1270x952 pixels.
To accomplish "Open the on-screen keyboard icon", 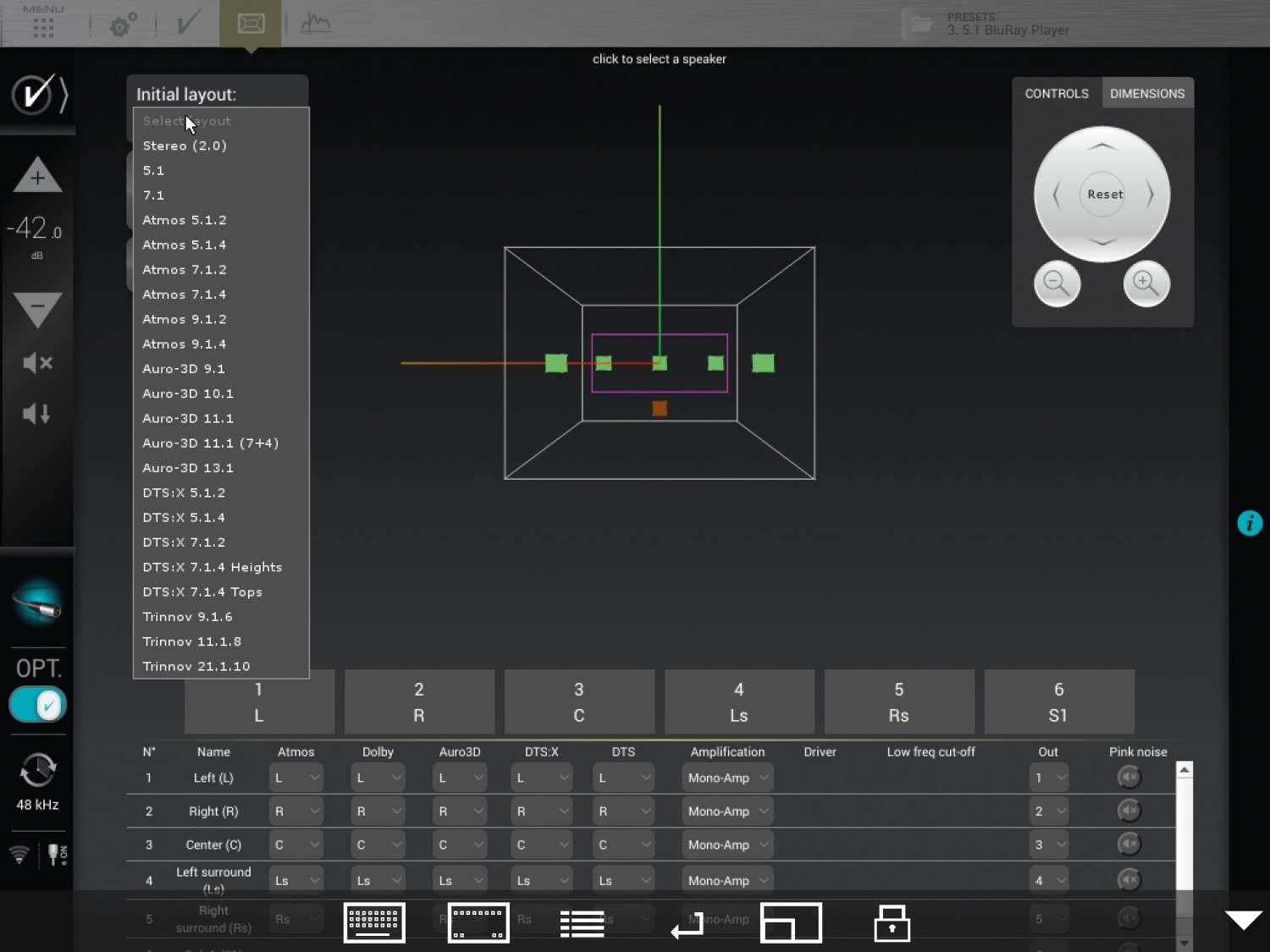I will click(x=374, y=922).
